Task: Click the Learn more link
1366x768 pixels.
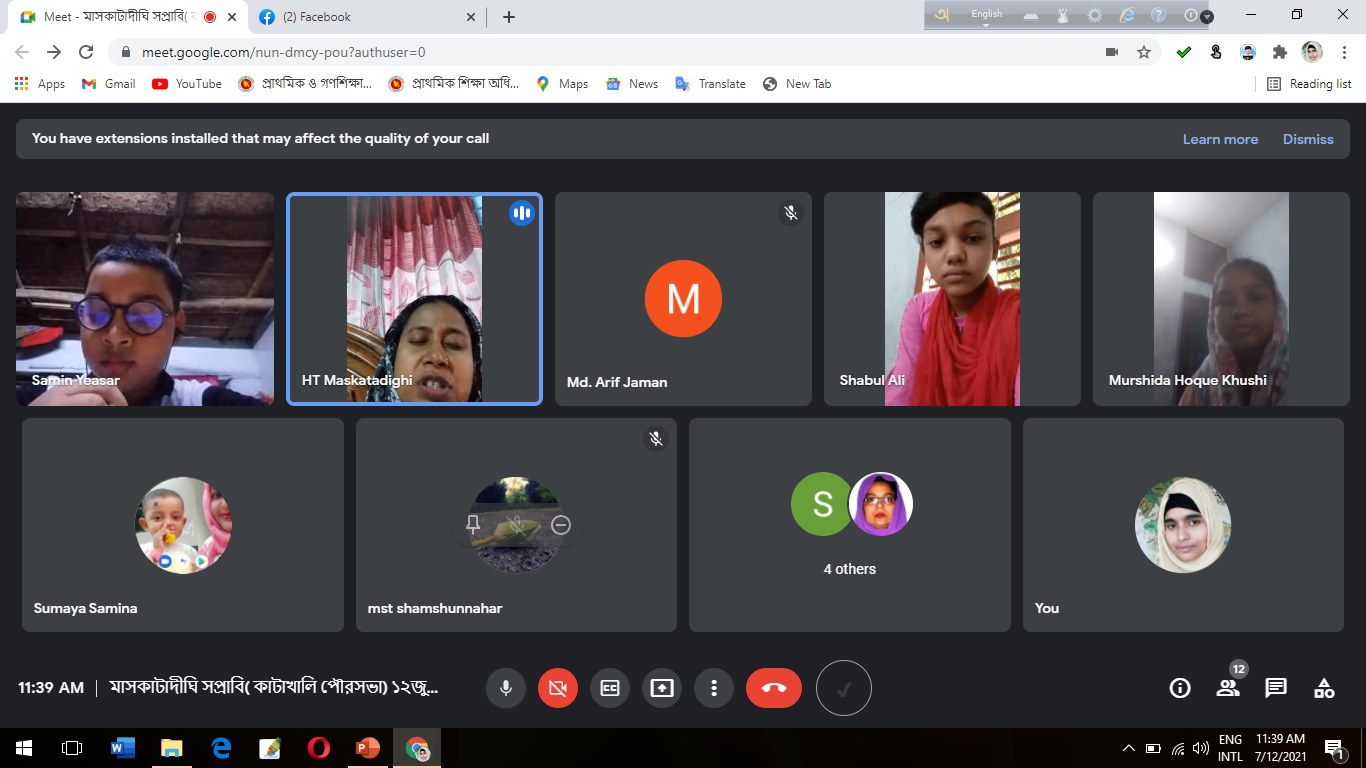Action: click(1220, 139)
